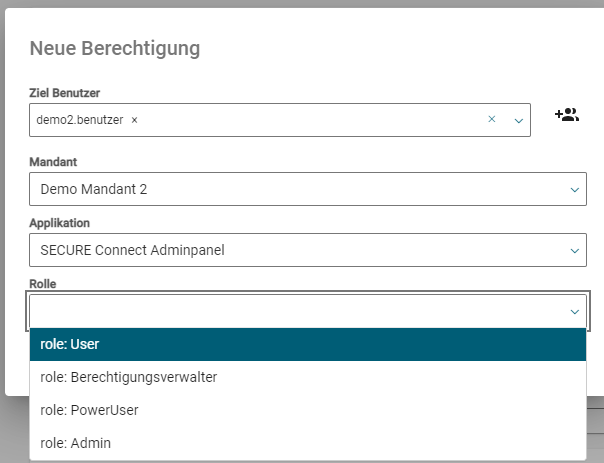Click into the Rolle input field
The image size is (604, 463).
(x=290, y=312)
